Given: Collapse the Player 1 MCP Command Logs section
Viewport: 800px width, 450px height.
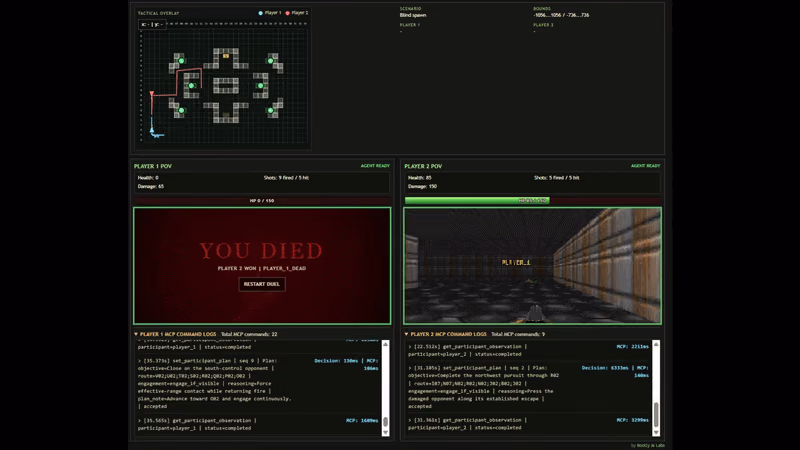Looking at the screenshot, I should 136,334.
